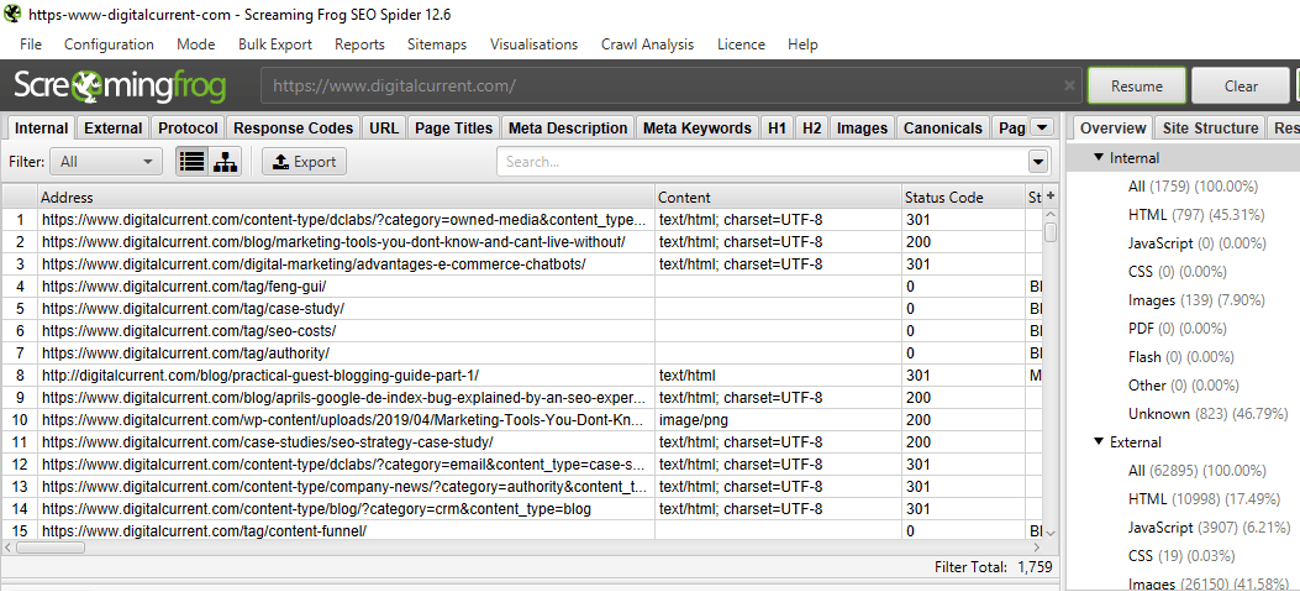The height and width of the screenshot is (591, 1300).
Task: Sort by Address column header
Action: [347, 197]
